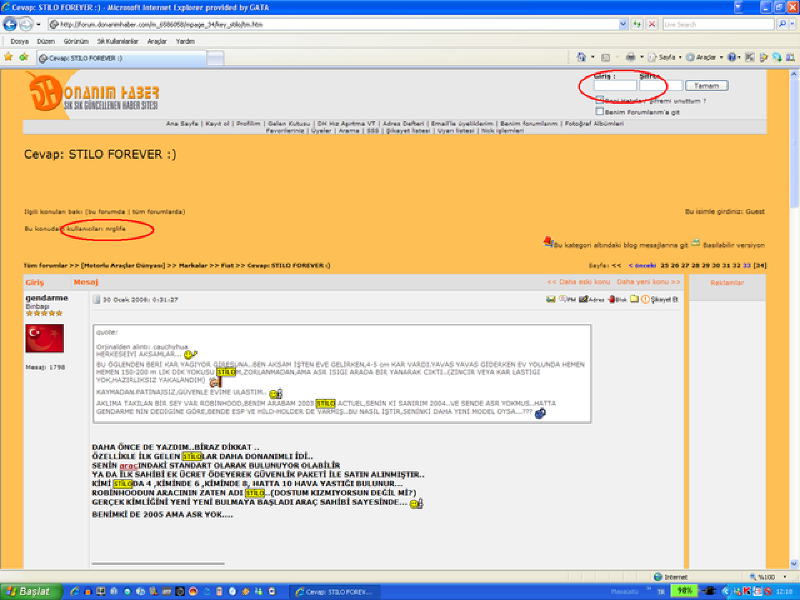Open the Sık Kullanılanlar menu
Image resolution: width=800 pixels, height=600 pixels.
pyautogui.click(x=117, y=41)
